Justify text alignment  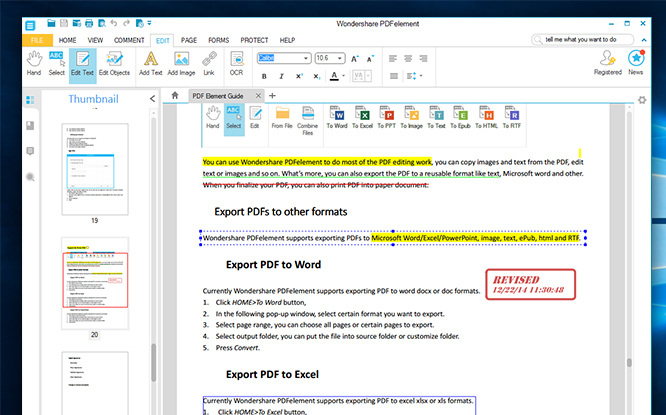[394, 76]
